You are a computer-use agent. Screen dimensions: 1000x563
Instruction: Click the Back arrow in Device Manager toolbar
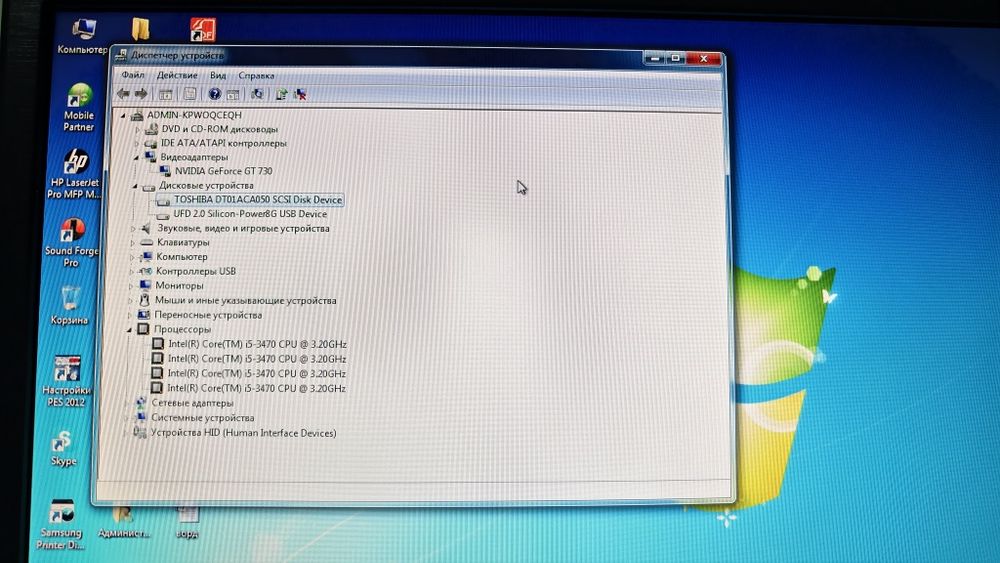click(x=123, y=94)
